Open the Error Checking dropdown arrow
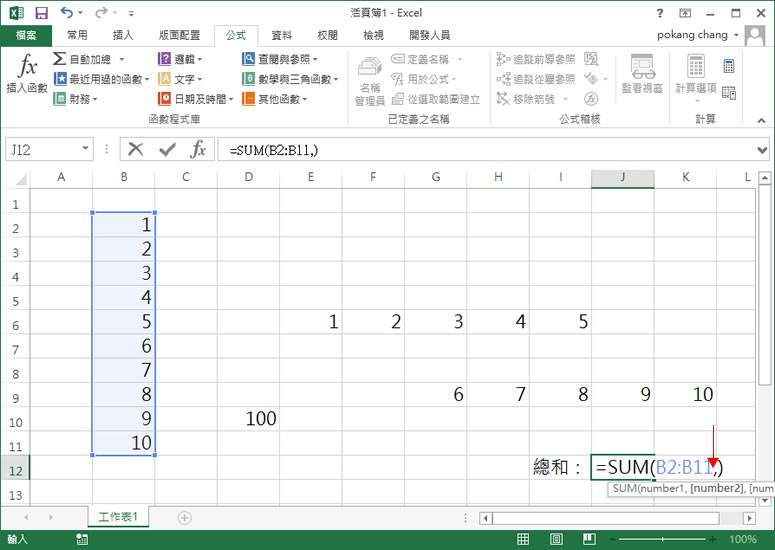 coord(605,79)
